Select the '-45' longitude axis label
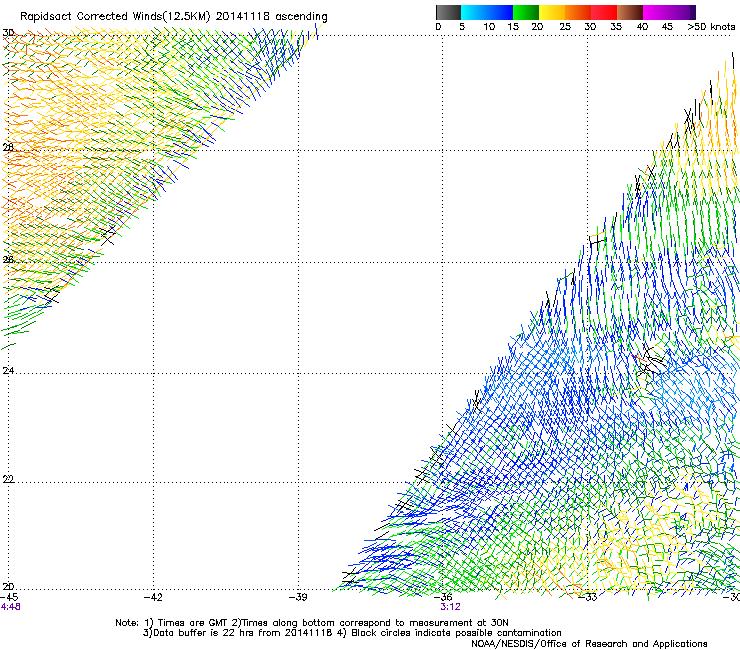740x650 pixels. tap(9, 598)
